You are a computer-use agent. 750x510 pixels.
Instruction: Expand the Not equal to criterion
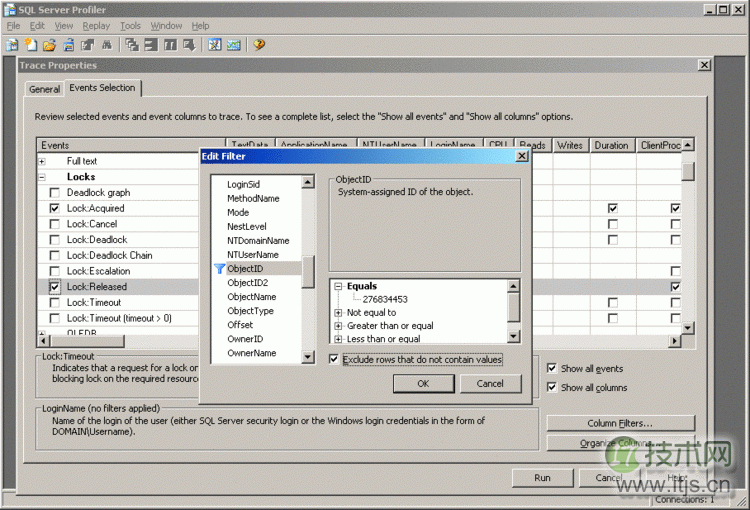point(338,312)
